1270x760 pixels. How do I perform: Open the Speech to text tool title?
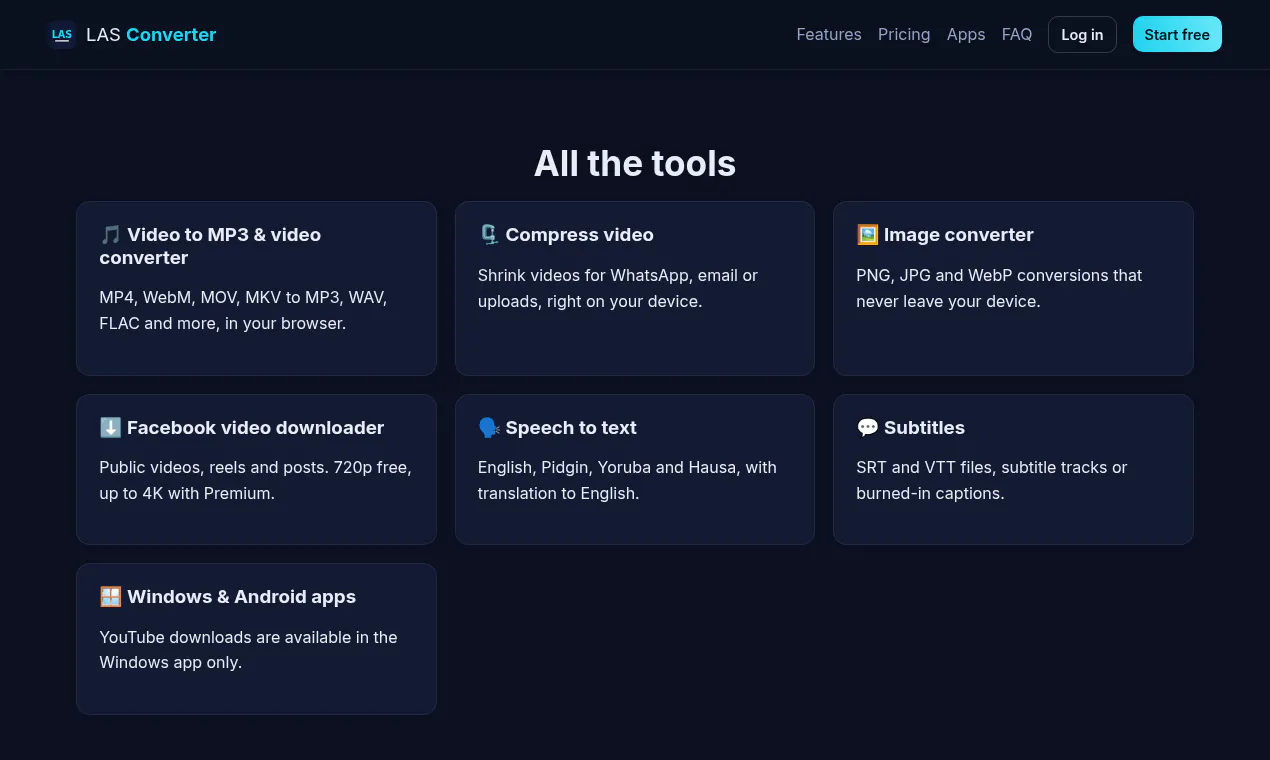pos(571,428)
